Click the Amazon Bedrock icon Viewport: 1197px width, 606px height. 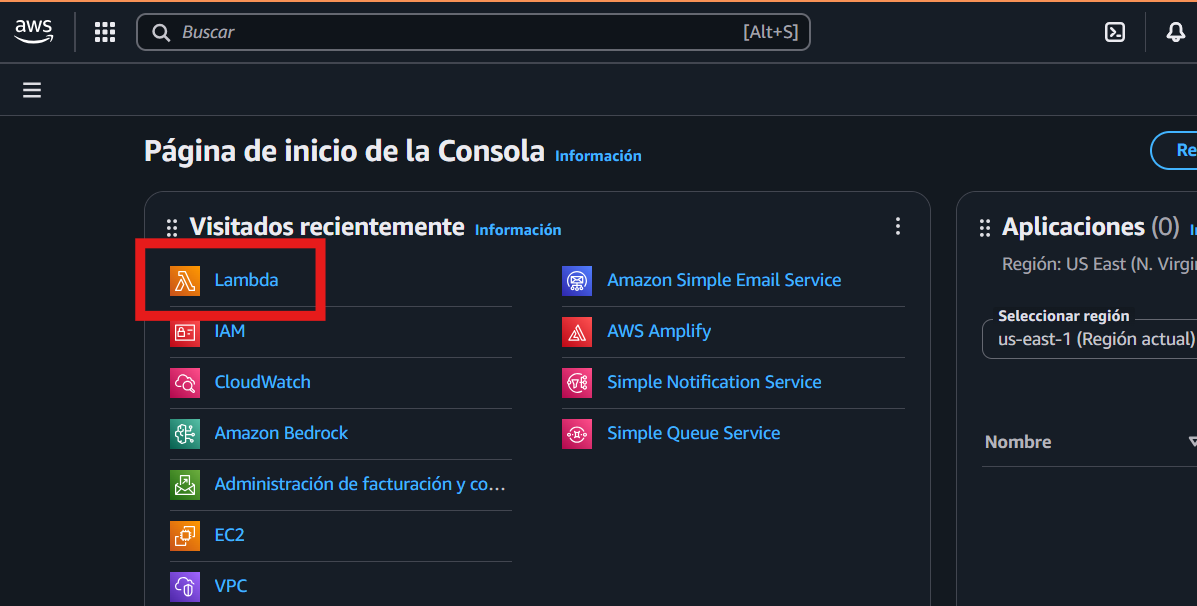185,433
